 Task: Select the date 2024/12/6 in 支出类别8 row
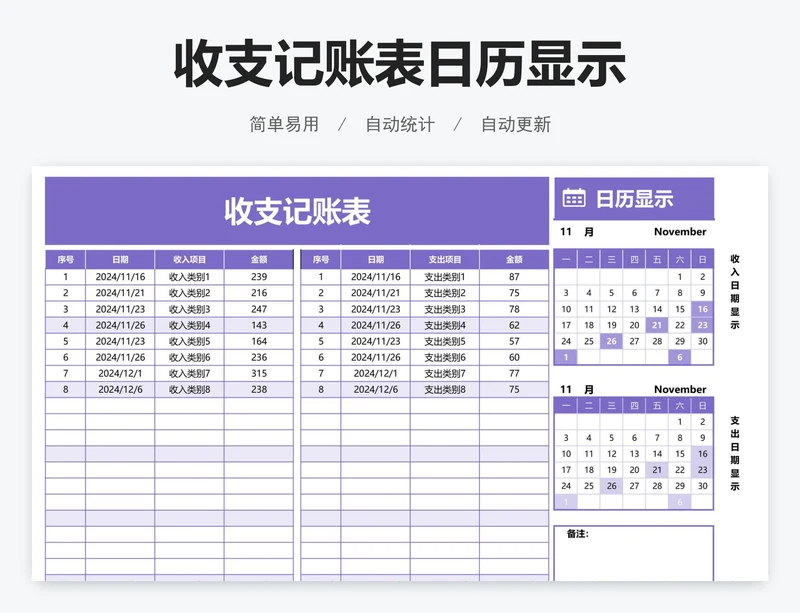(x=376, y=389)
